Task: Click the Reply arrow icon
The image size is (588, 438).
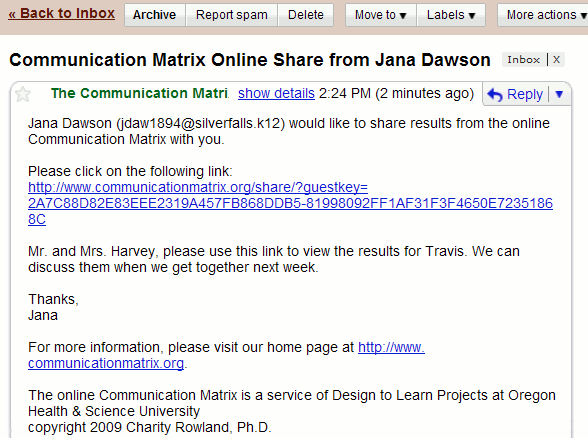Action: pos(495,94)
